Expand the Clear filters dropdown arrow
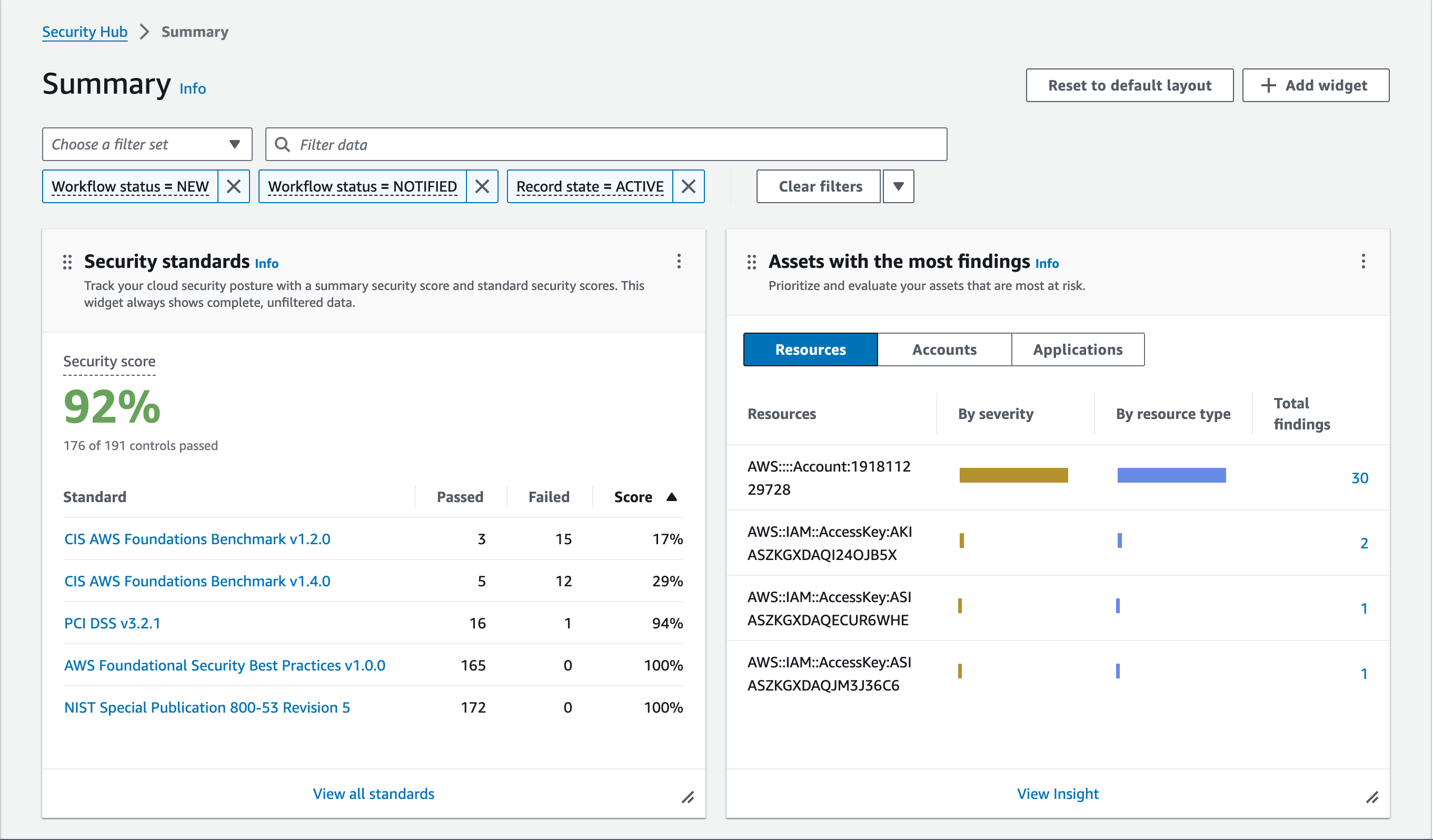The image size is (1433, 840). (899, 186)
